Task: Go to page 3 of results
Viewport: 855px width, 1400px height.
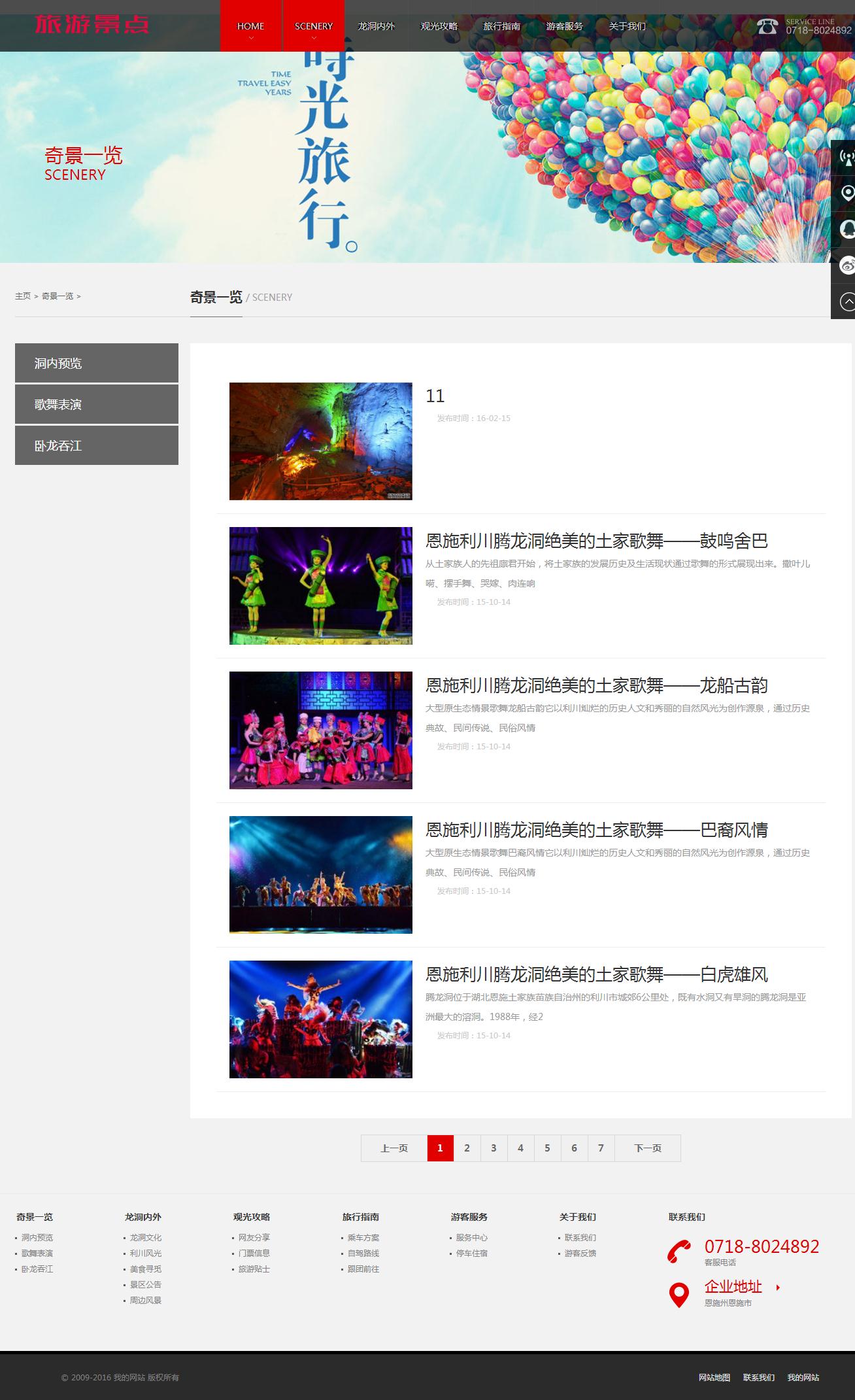Action: coord(494,1148)
